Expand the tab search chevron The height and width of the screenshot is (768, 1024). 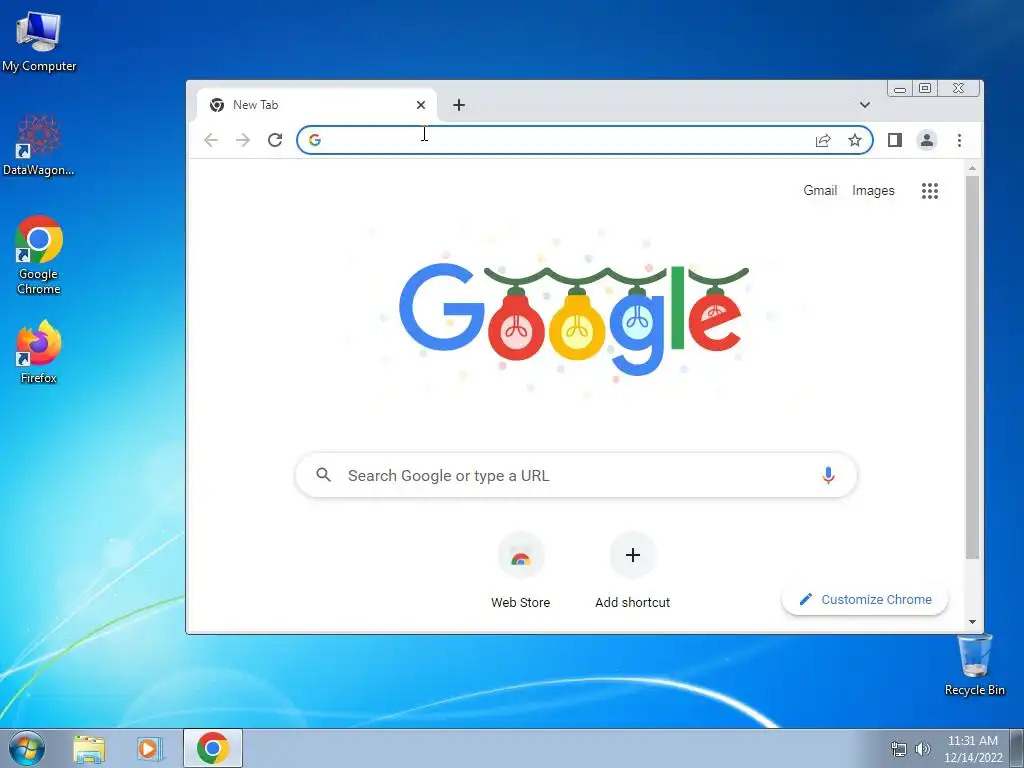(865, 104)
